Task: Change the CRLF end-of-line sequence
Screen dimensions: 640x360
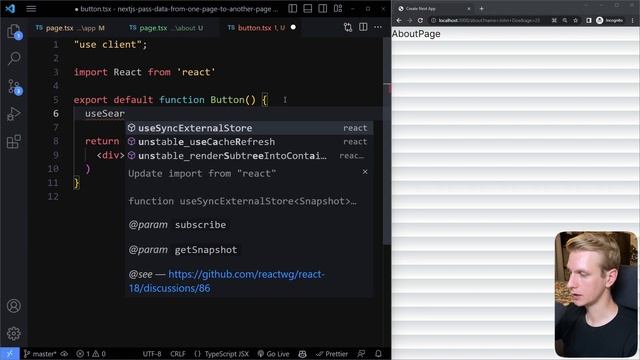Action: coord(178,354)
